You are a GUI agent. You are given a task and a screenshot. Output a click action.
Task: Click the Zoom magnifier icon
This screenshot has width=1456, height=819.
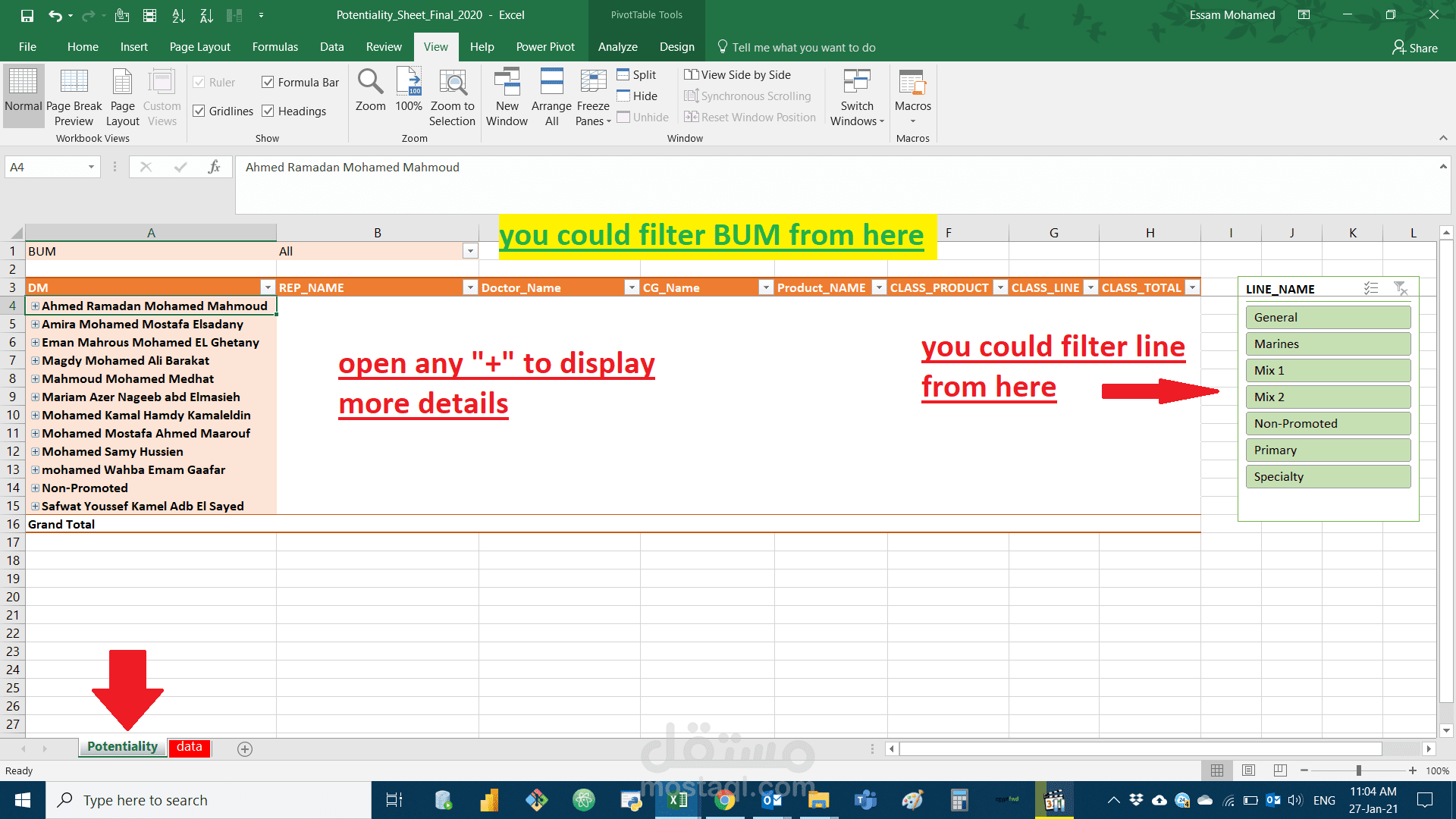click(x=370, y=82)
